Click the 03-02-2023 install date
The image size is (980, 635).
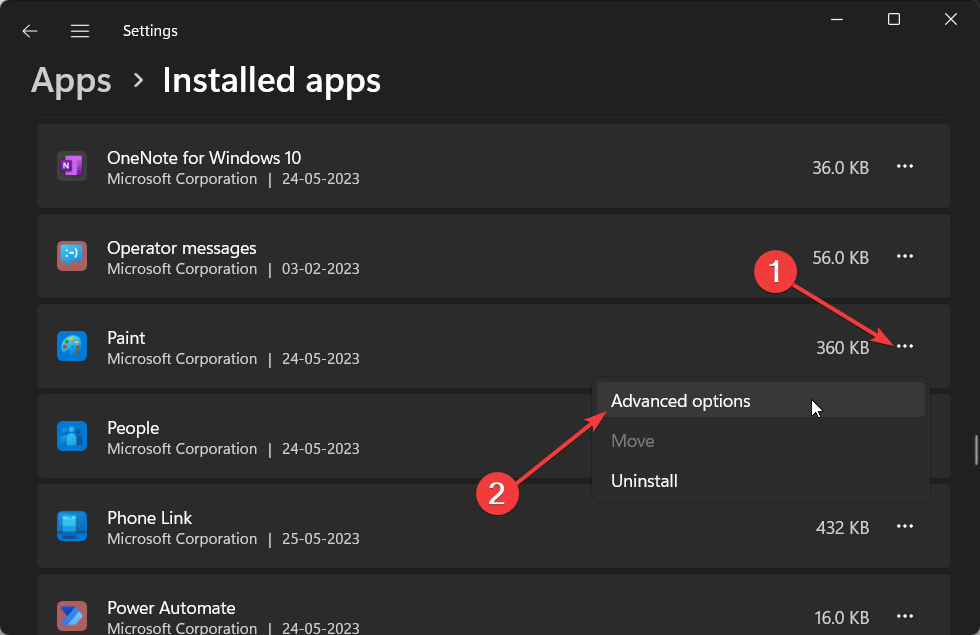pyautogui.click(x=321, y=269)
